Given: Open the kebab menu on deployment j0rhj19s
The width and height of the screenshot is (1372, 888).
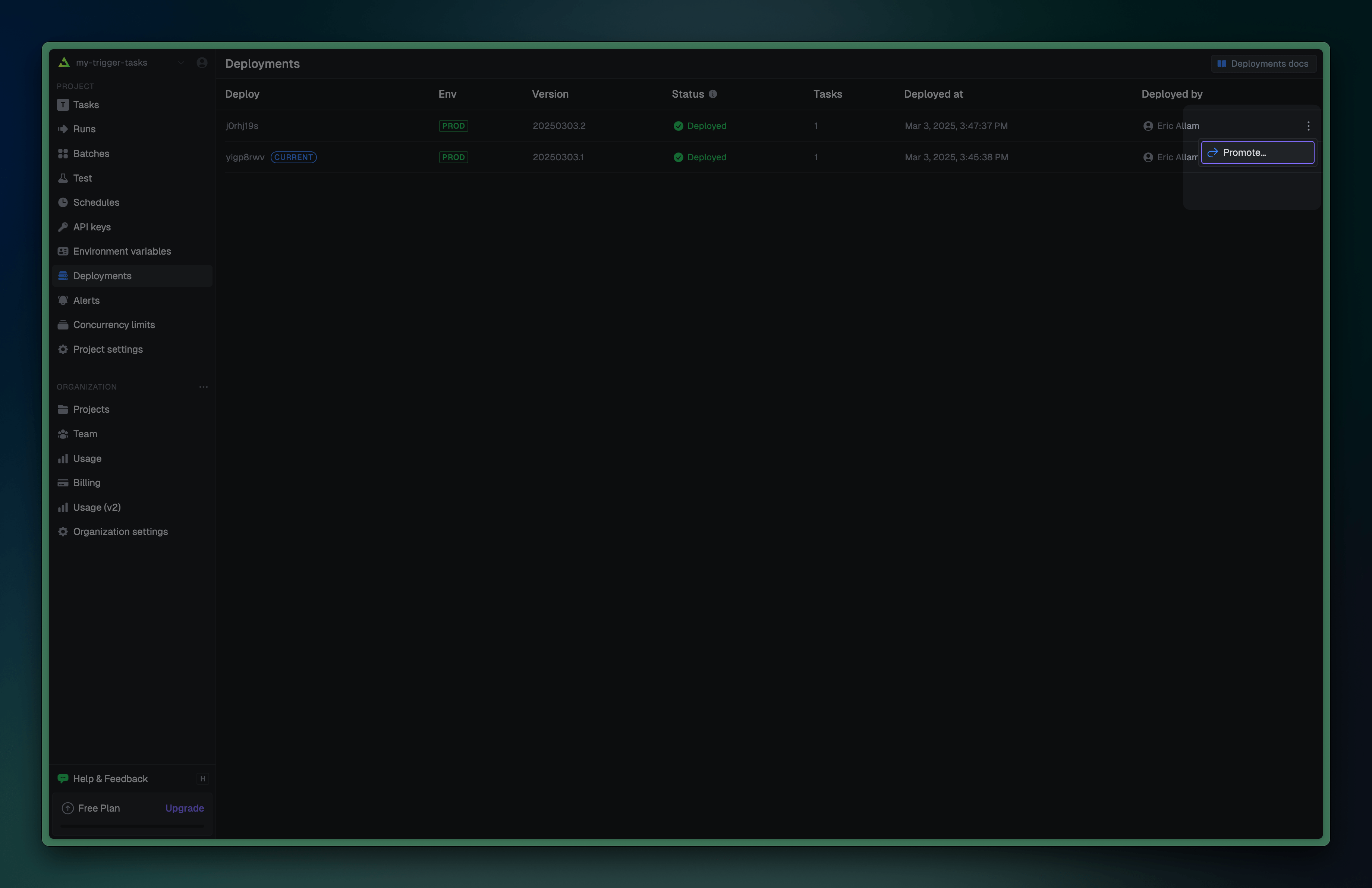Looking at the screenshot, I should [x=1308, y=126].
